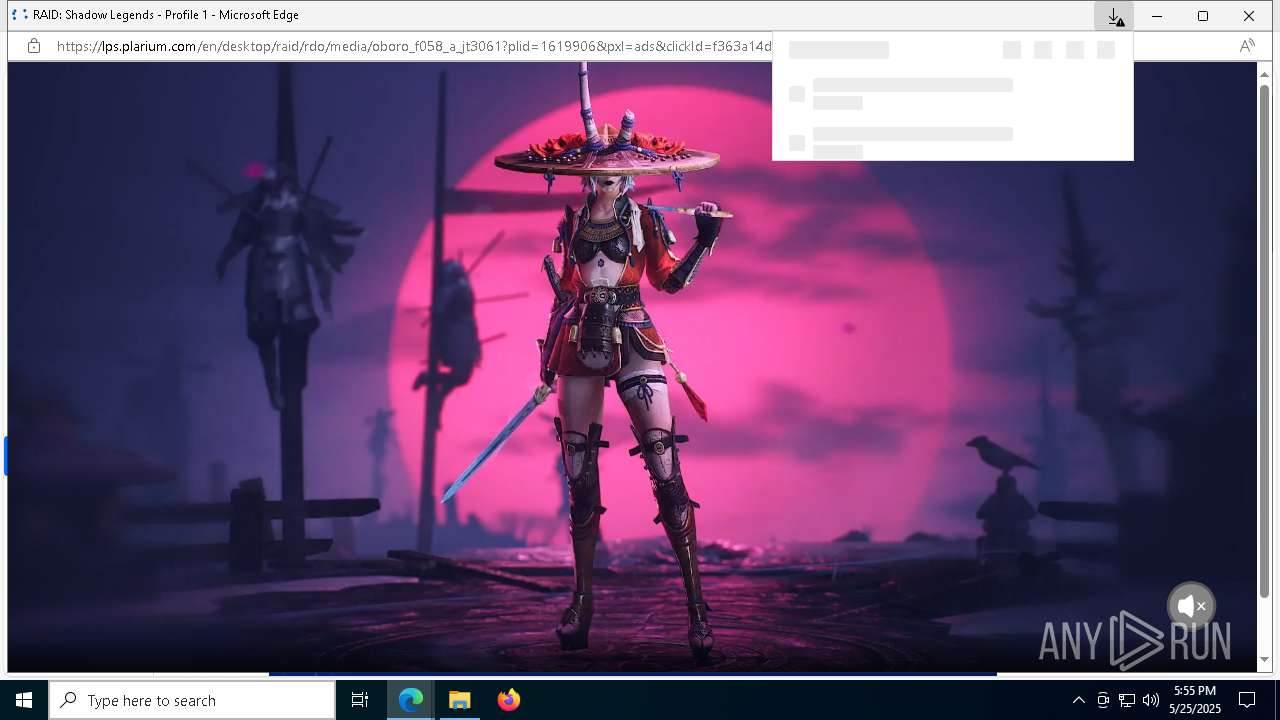This screenshot has width=1280, height=720.
Task: Select the plarium.com address bar URL
Action: click(x=414, y=46)
